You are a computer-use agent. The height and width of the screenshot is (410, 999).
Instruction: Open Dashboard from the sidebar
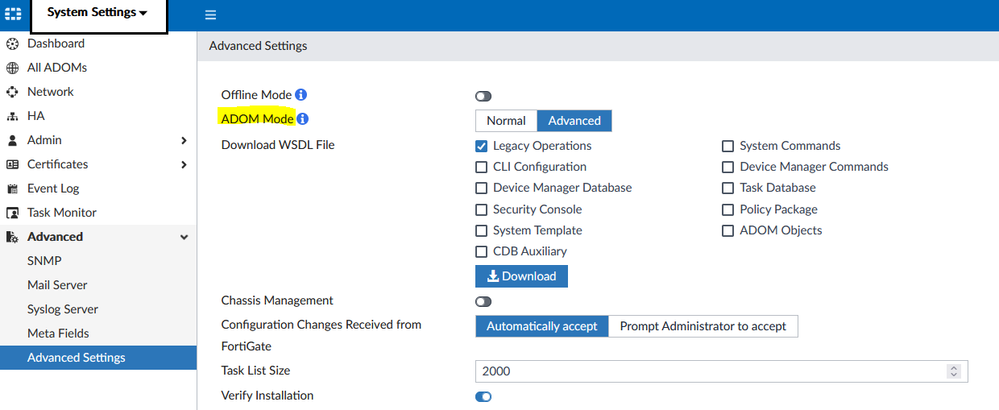pos(55,44)
